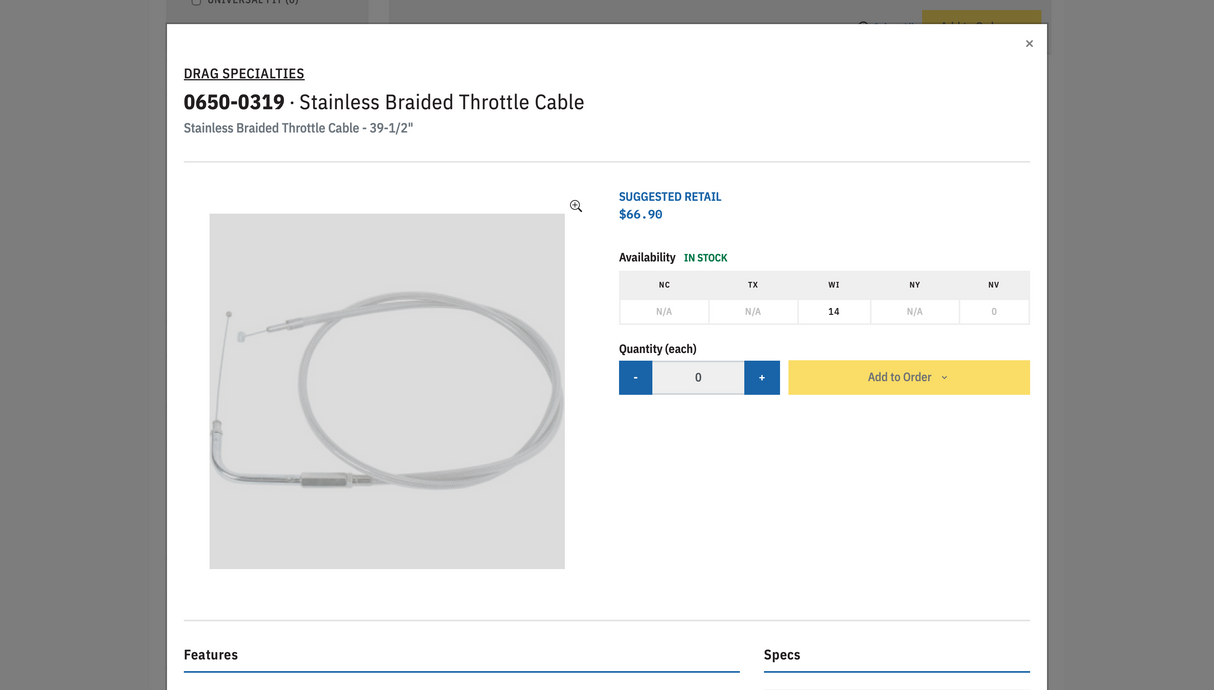Select the NV column header
This screenshot has height=690, width=1214.
point(994,285)
